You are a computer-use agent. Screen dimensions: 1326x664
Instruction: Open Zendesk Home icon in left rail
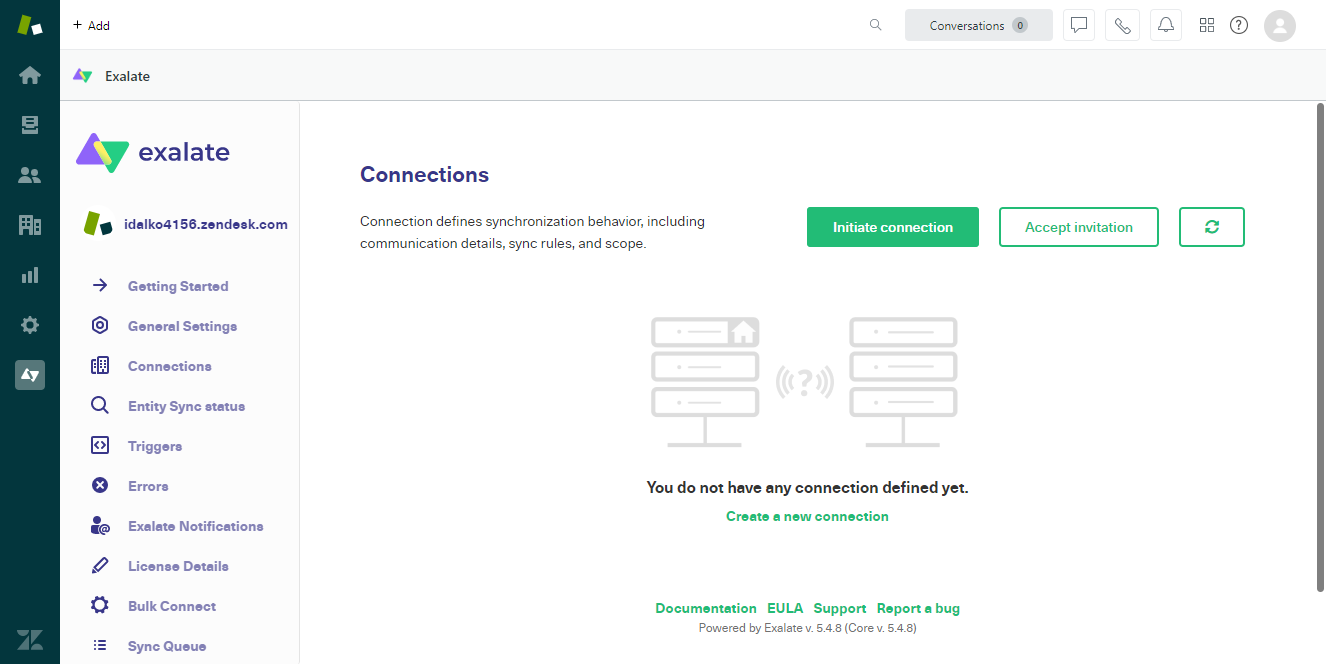[x=30, y=75]
